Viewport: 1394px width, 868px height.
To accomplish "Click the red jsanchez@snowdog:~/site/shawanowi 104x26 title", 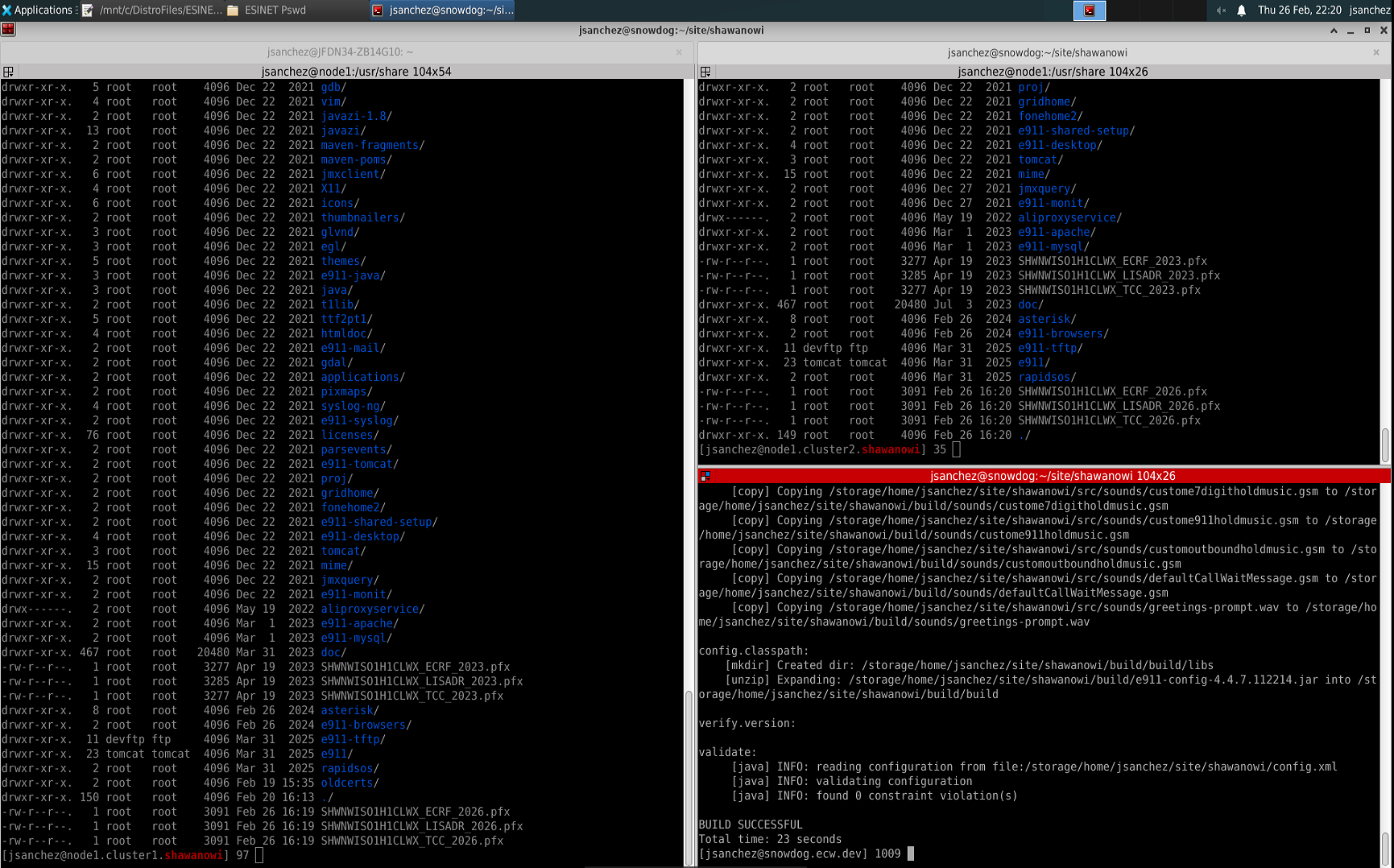I will pyautogui.click(x=1053, y=476).
